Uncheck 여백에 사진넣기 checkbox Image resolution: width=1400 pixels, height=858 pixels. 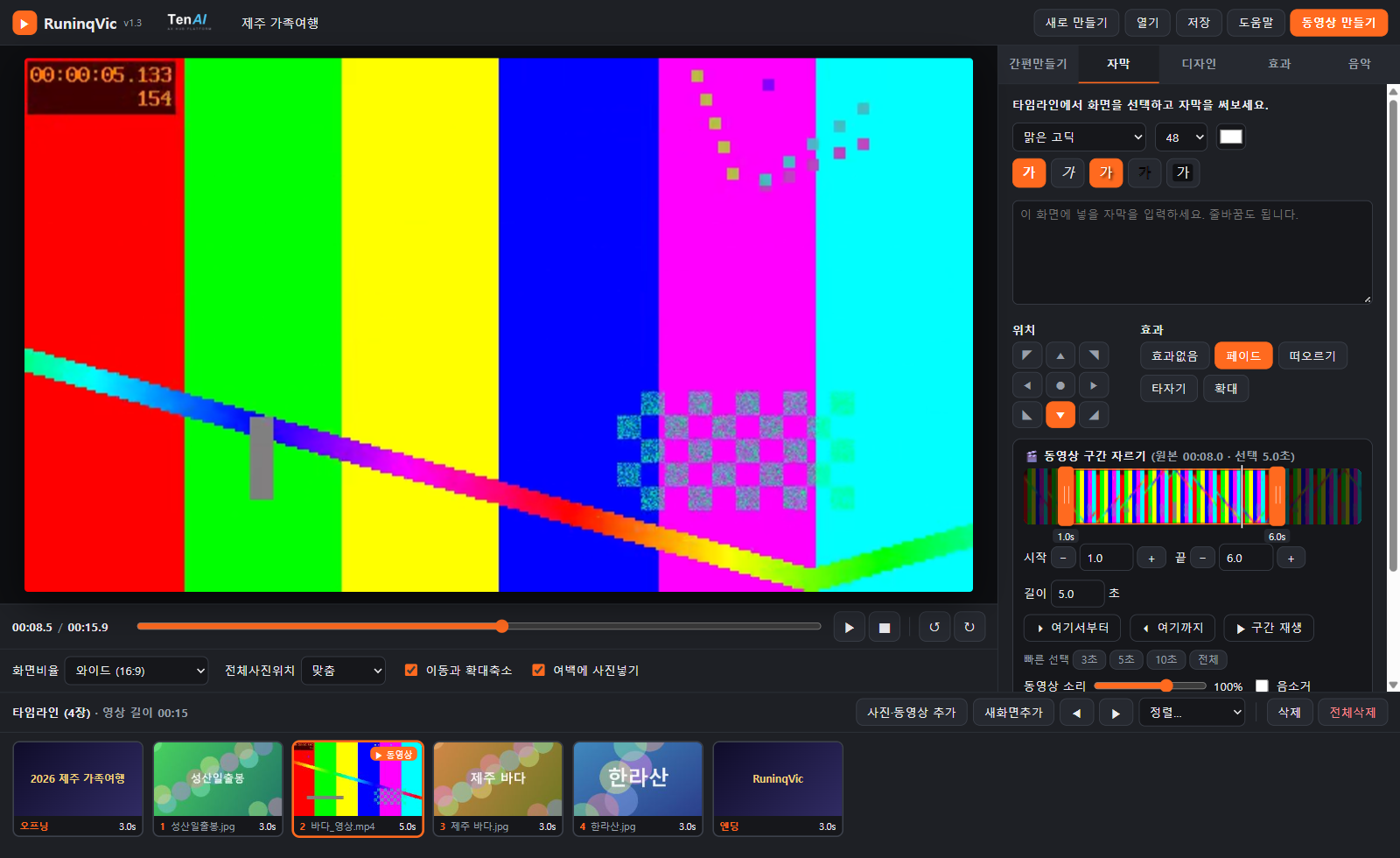pos(538,670)
